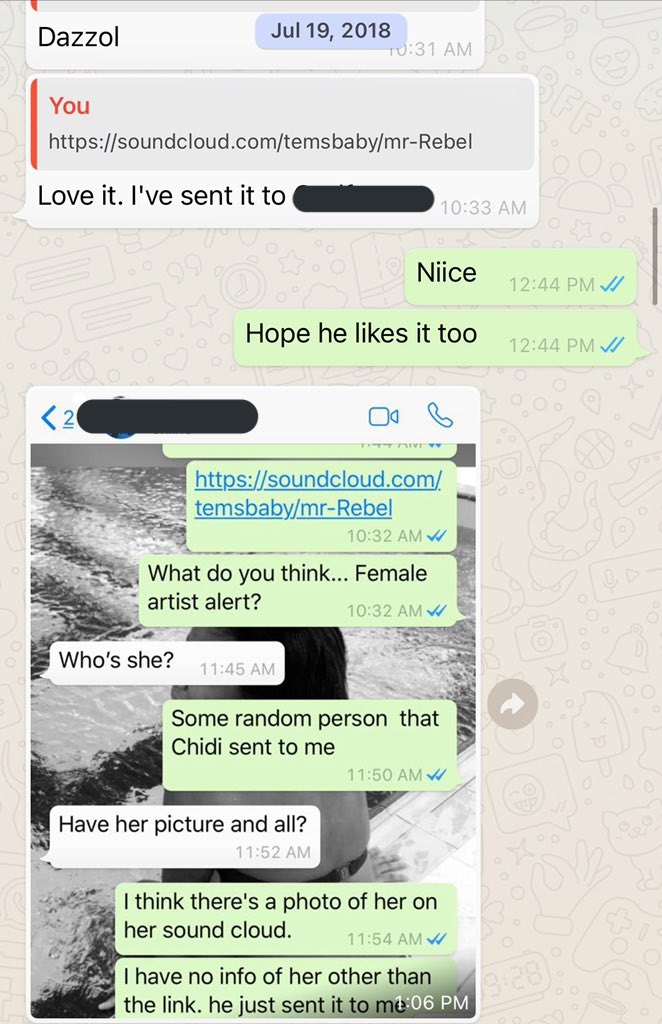Tap the video call camera icon

[384, 416]
